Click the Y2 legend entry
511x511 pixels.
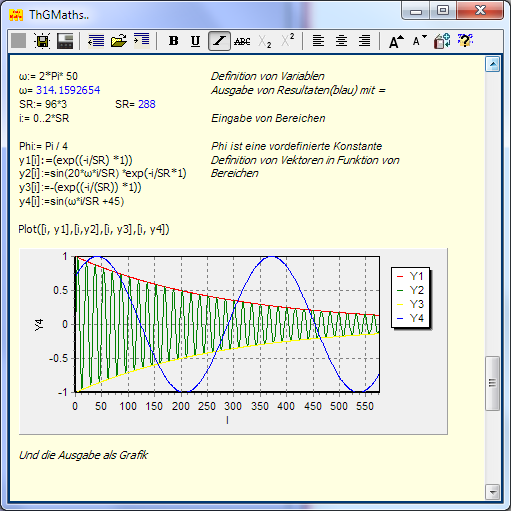coord(410,290)
